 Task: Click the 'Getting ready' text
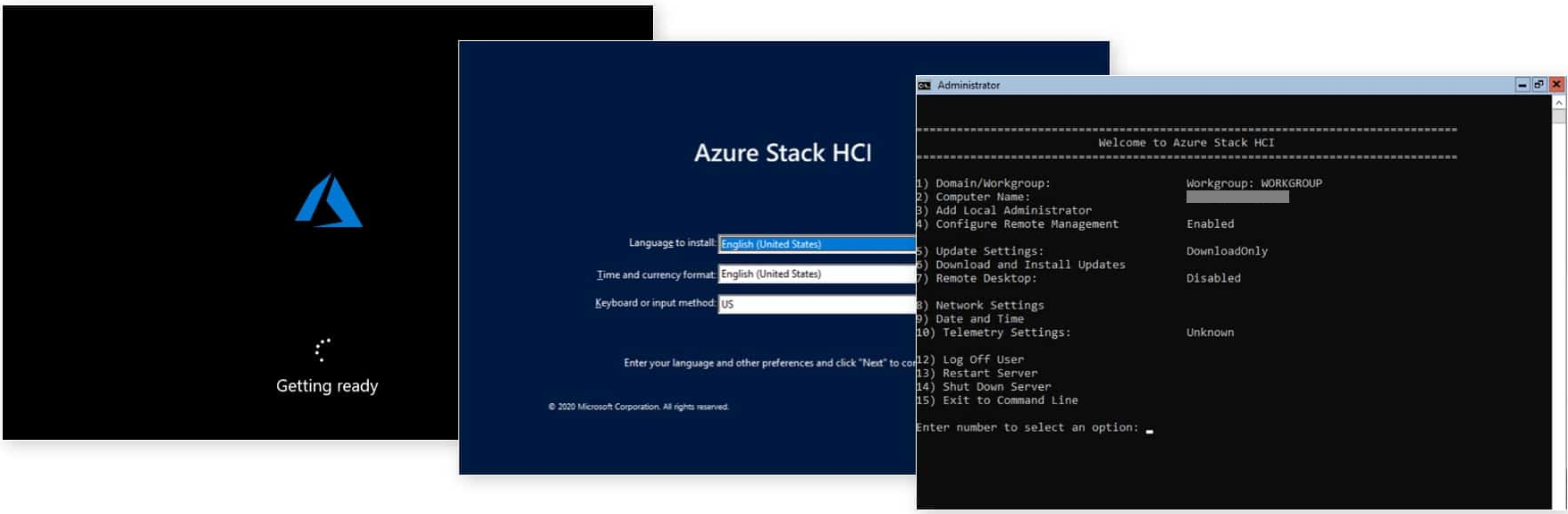tap(327, 386)
